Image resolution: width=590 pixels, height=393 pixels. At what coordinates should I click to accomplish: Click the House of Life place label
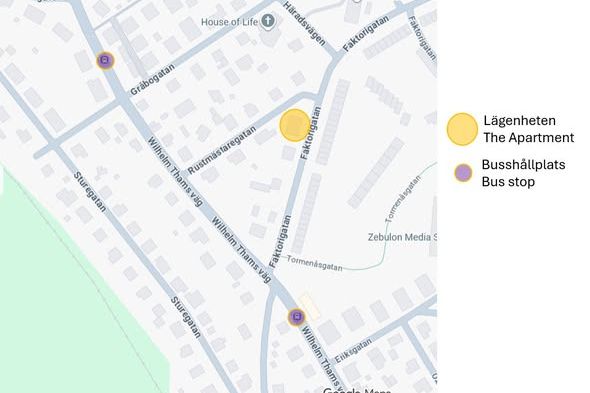[229, 22]
